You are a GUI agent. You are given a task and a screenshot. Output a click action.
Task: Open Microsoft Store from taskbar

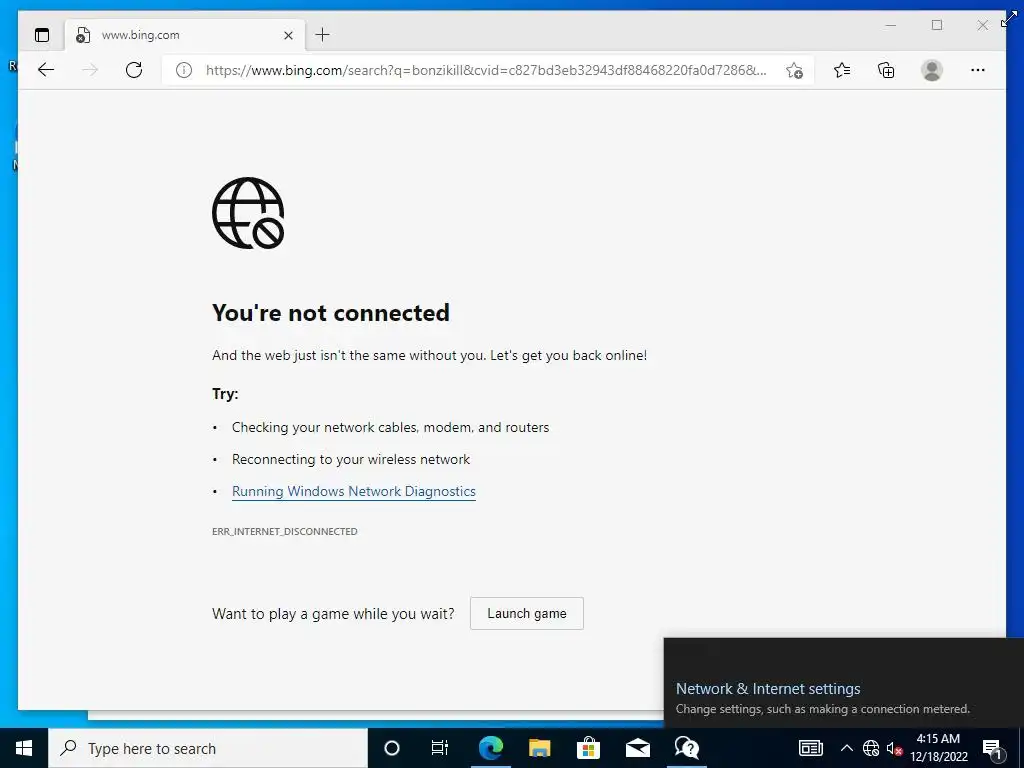point(588,748)
